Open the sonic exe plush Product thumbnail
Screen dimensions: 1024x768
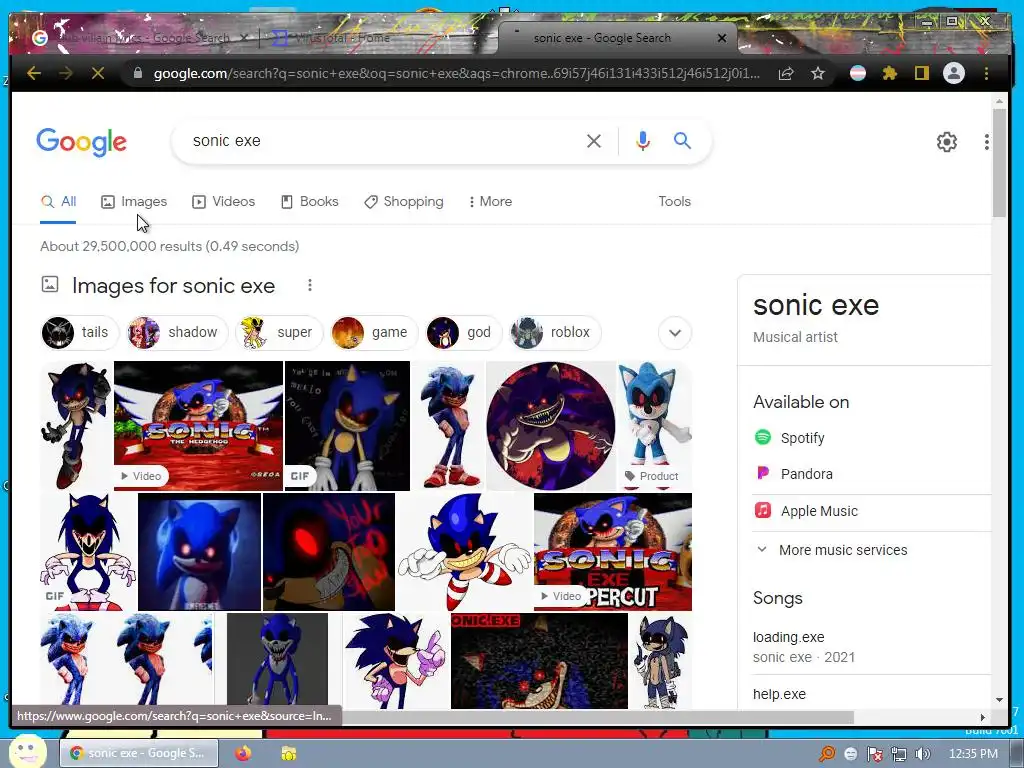pos(654,425)
